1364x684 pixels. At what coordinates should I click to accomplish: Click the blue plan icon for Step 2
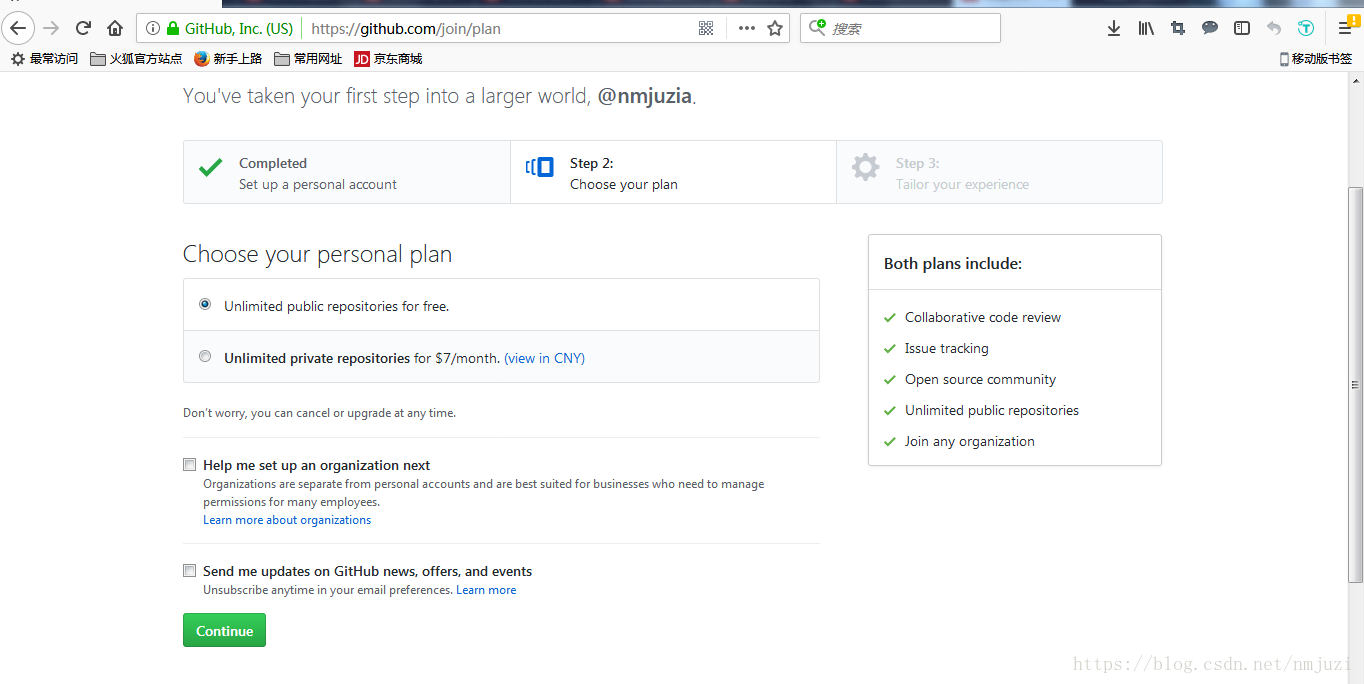540,167
